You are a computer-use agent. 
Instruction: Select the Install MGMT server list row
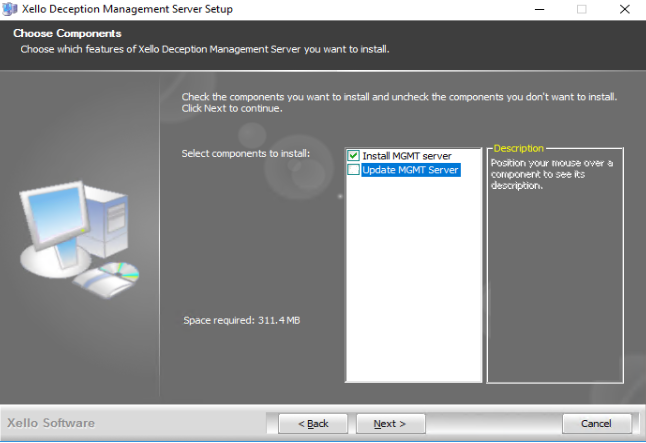coord(407,156)
